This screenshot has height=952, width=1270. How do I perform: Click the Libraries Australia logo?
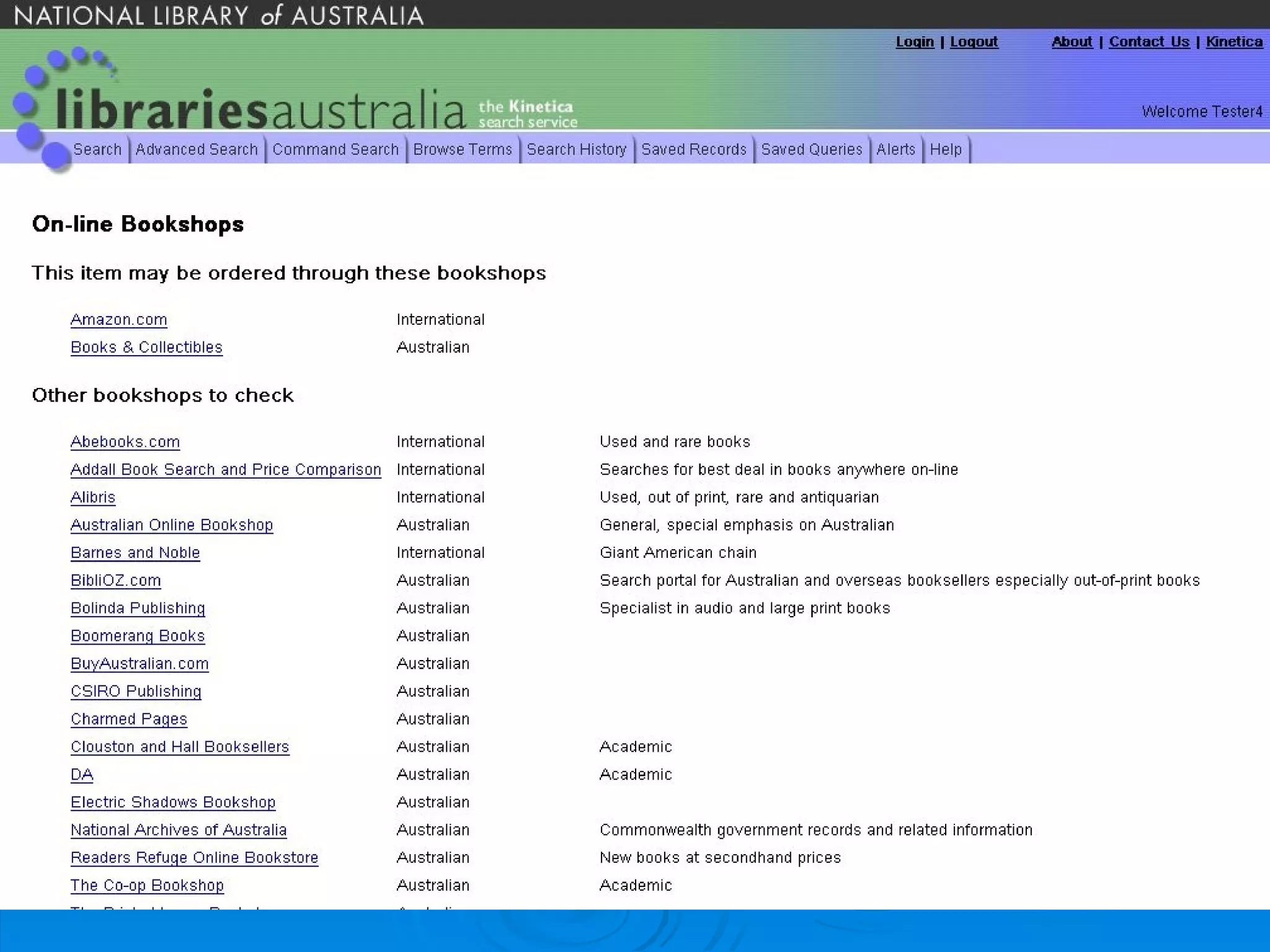[x=260, y=107]
